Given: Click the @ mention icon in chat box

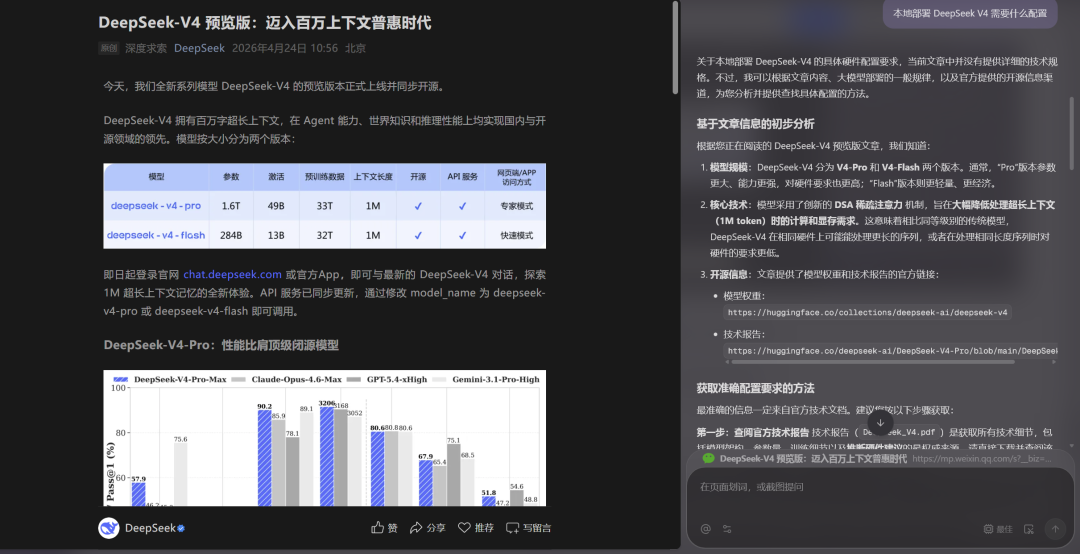Looking at the screenshot, I should (705, 529).
